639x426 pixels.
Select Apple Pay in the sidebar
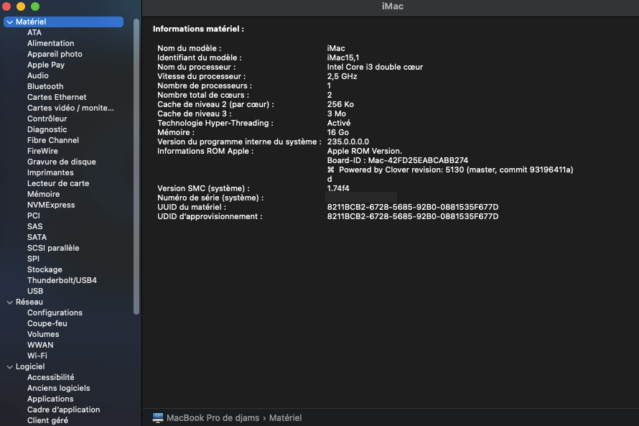coord(46,65)
